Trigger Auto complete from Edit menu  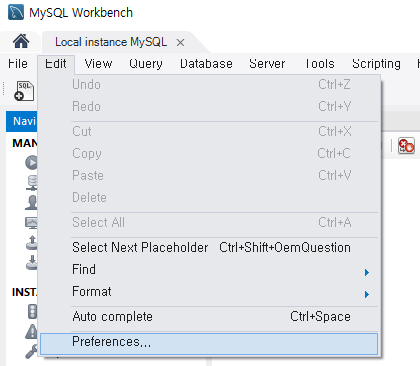coord(209,316)
